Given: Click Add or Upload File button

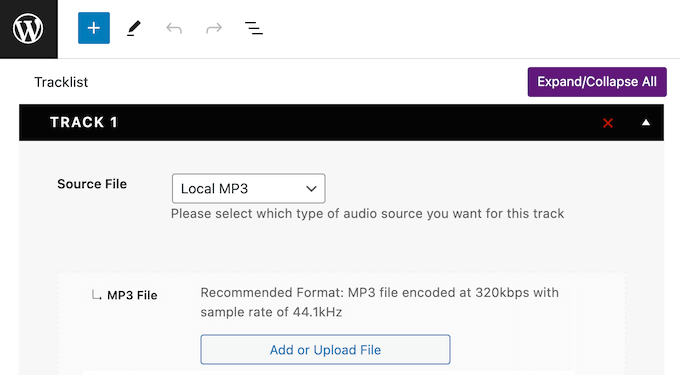Looking at the screenshot, I should pyautogui.click(x=325, y=349).
